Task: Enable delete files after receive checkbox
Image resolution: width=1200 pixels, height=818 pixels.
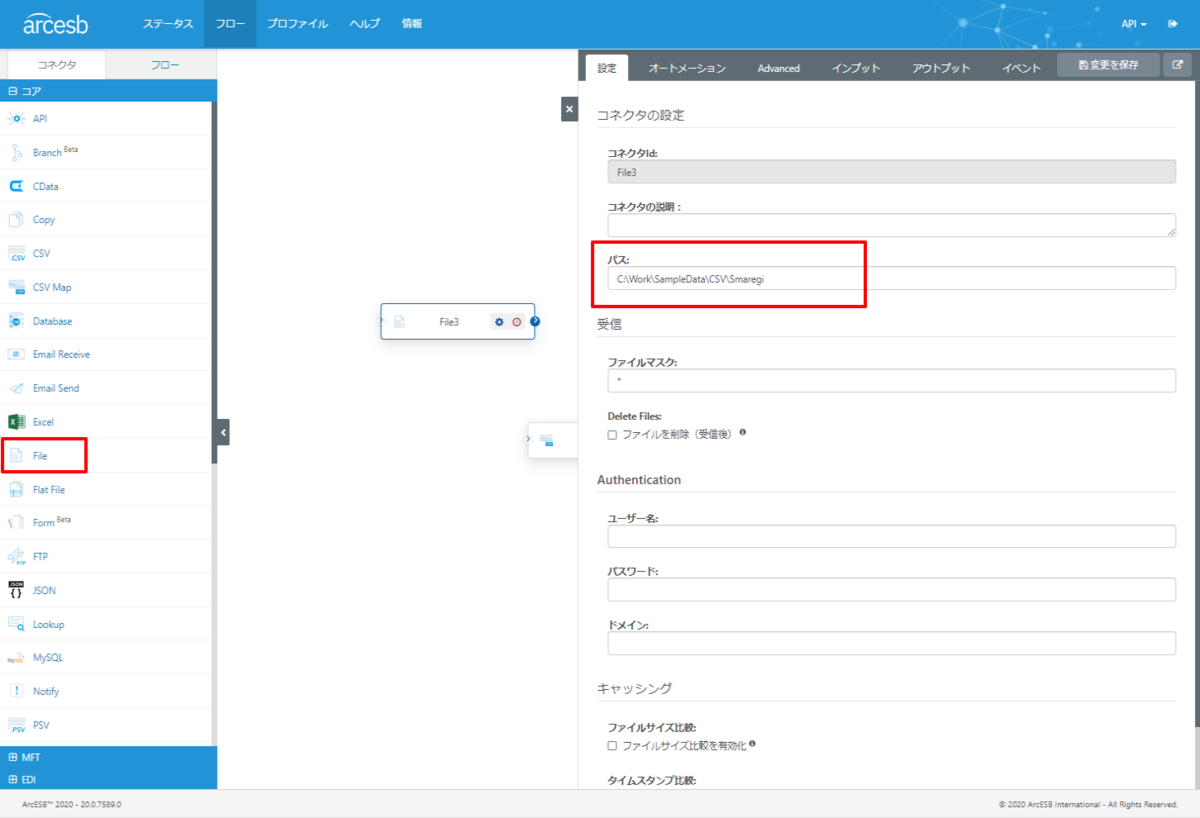Action: coord(612,435)
